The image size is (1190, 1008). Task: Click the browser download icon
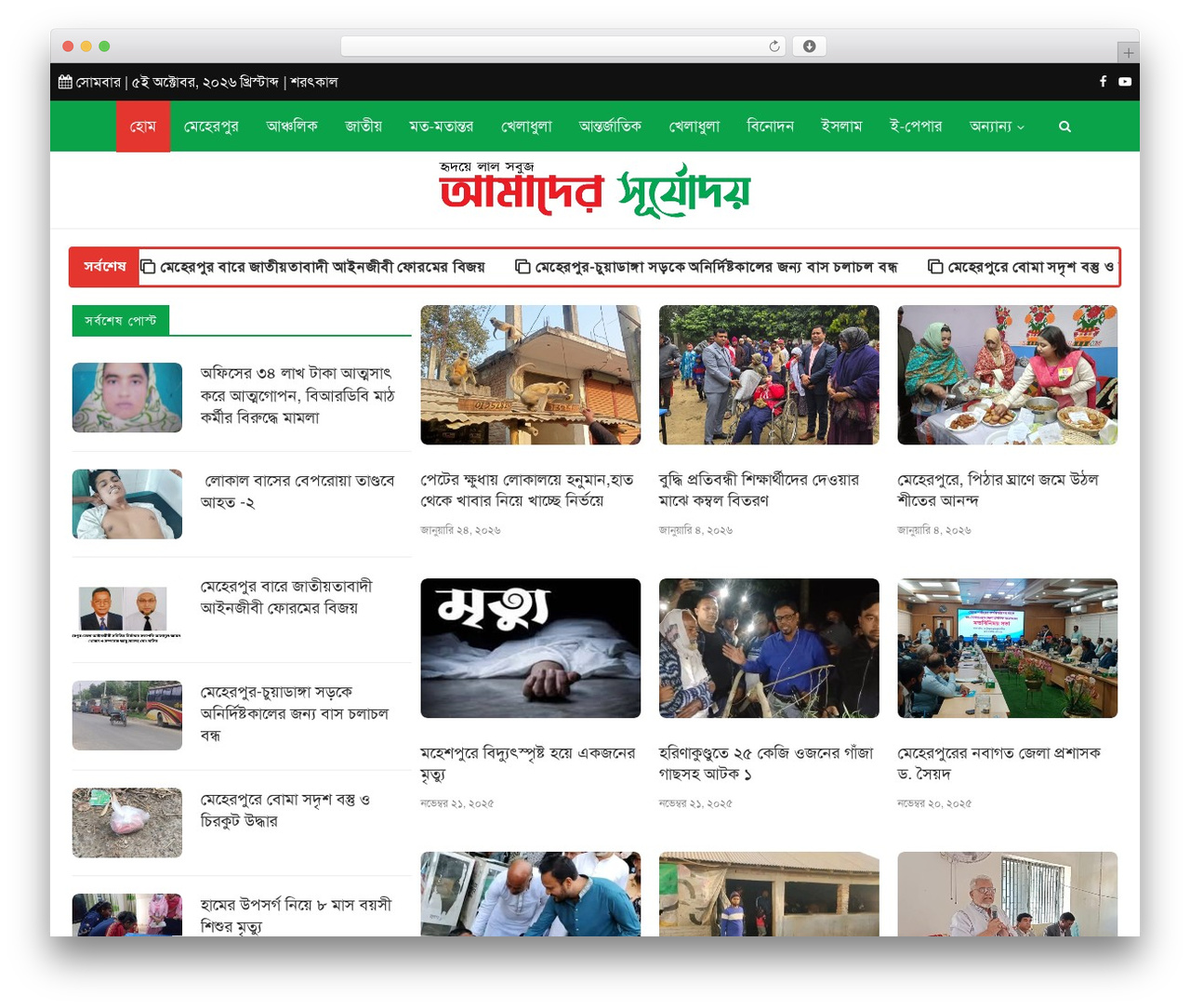point(810,46)
